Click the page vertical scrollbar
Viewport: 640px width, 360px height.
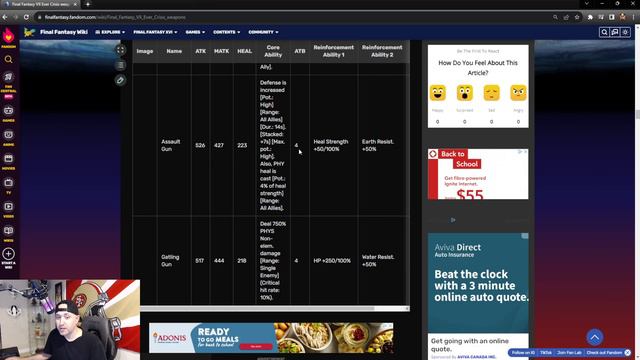pos(638,114)
